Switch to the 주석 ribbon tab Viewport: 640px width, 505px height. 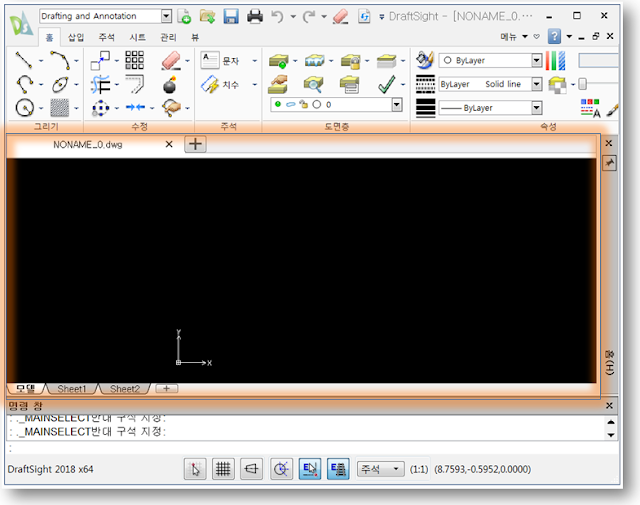coord(107,38)
